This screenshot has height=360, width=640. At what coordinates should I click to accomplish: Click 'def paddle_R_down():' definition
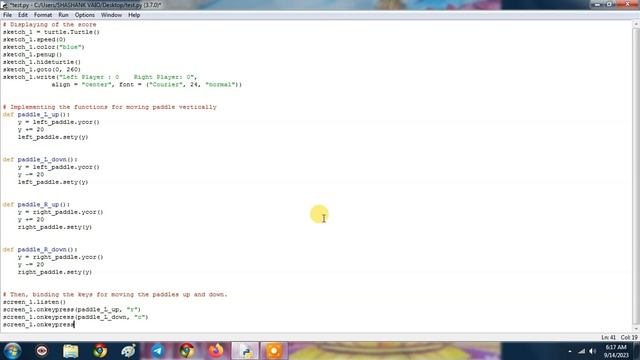[x=40, y=249]
